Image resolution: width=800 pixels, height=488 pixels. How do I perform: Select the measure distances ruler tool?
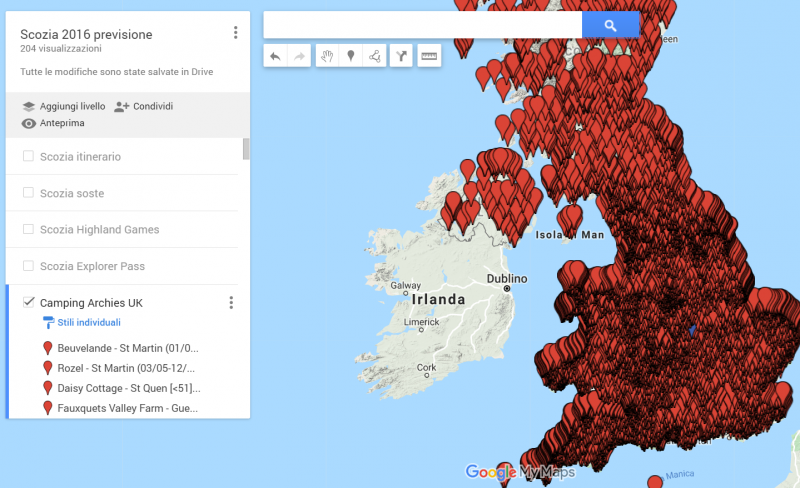pyautogui.click(x=429, y=57)
